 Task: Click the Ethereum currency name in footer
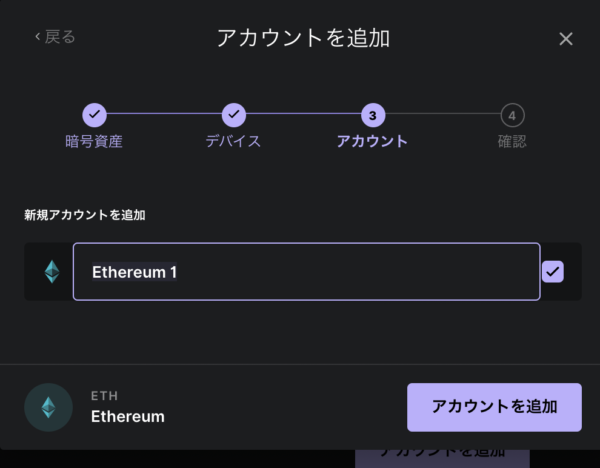(128, 416)
